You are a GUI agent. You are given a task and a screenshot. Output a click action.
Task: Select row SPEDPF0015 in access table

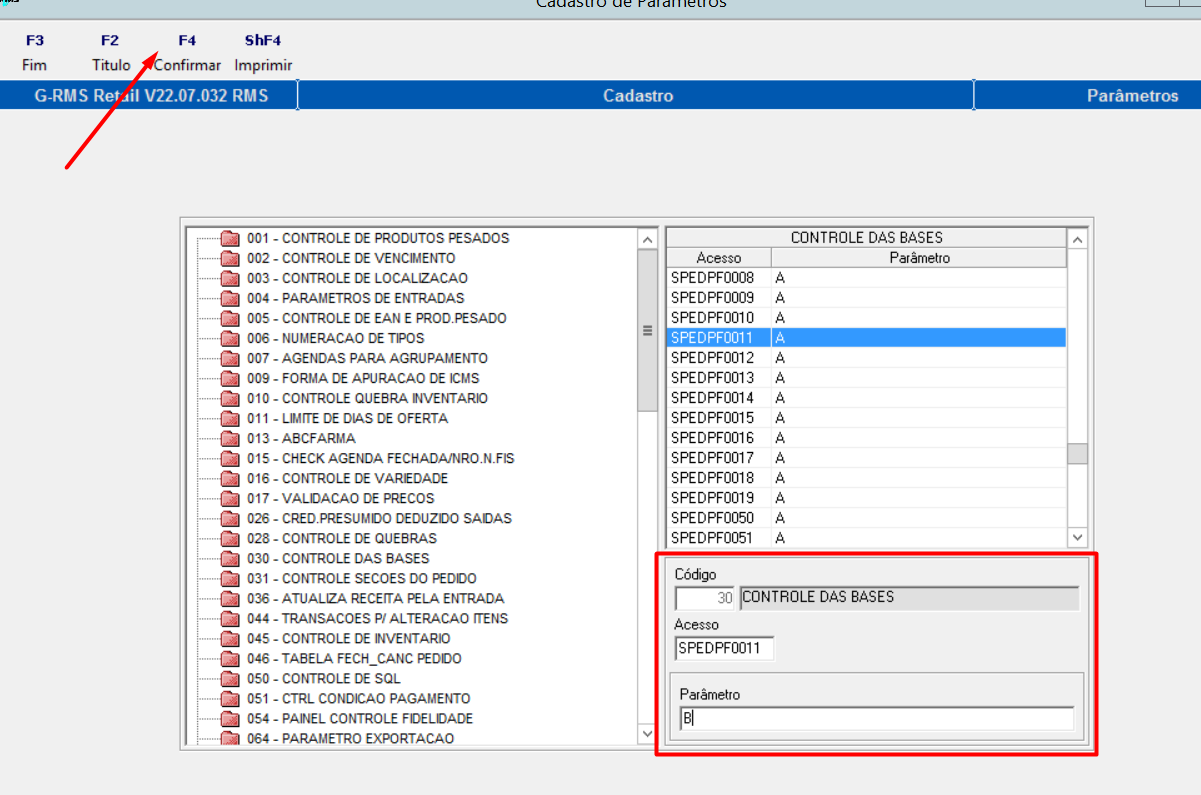pos(866,418)
